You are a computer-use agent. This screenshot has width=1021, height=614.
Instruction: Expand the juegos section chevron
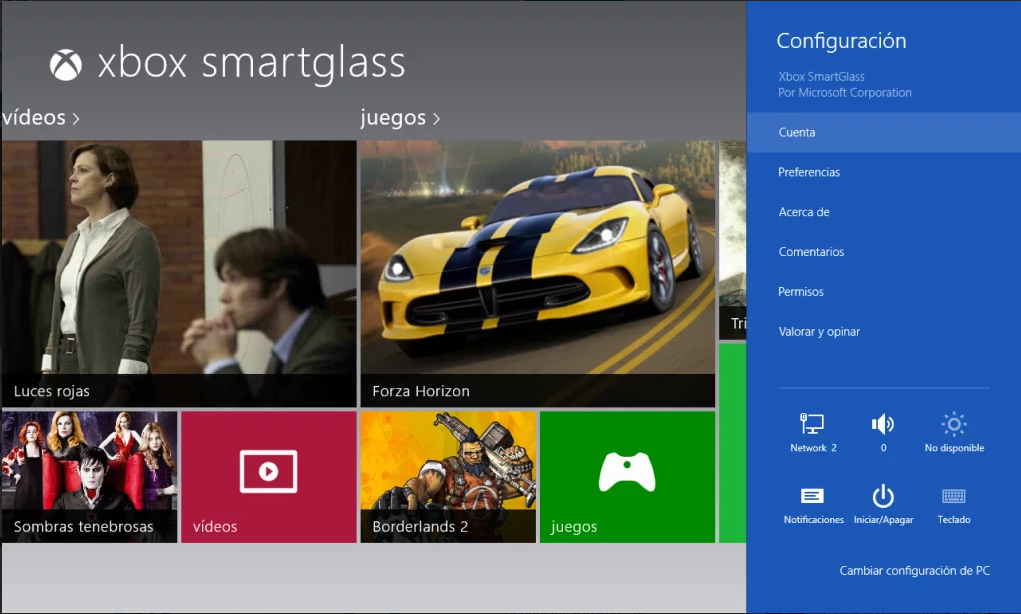[x=436, y=119]
